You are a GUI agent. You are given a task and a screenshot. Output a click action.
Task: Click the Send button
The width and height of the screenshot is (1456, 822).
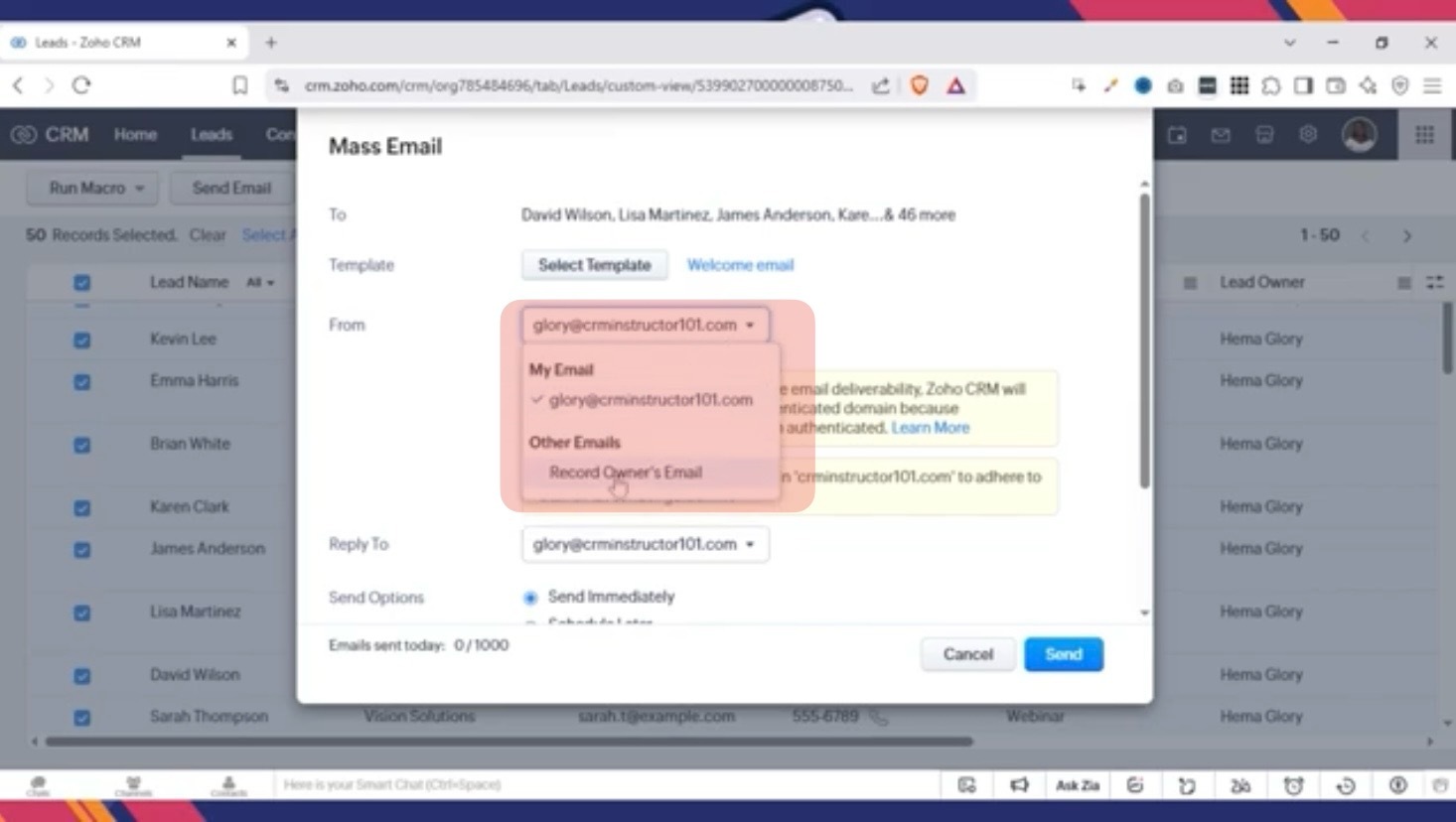pos(1063,654)
